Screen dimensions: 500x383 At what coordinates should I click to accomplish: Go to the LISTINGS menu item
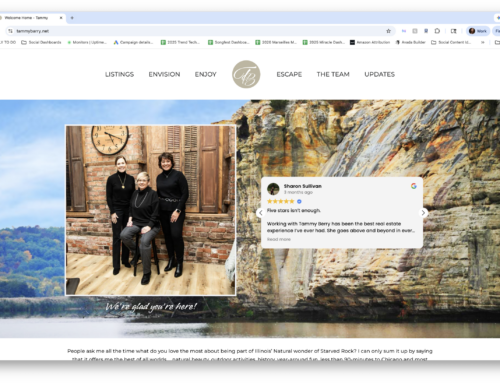click(119, 74)
